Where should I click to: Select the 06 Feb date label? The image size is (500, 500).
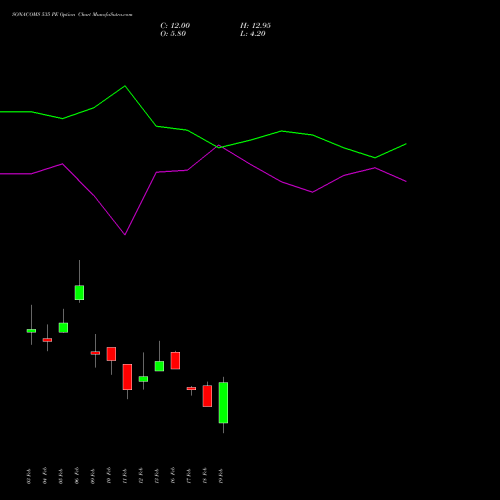77,476
